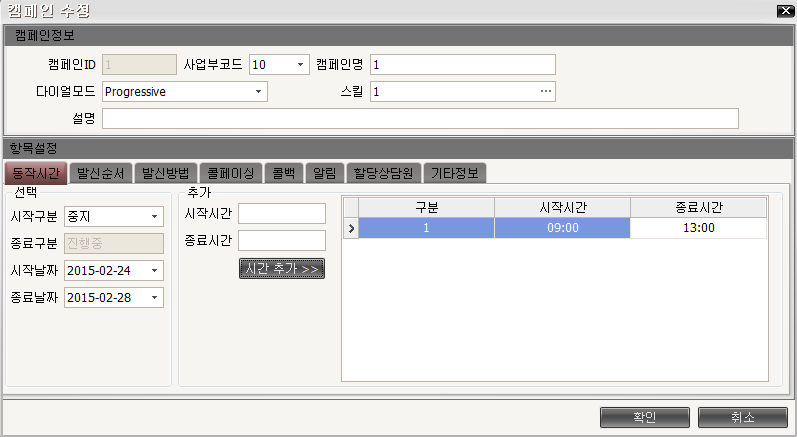This screenshot has height=437, width=797.
Task: Click the ellipsis button in 스킬 field
Action: tap(546, 91)
